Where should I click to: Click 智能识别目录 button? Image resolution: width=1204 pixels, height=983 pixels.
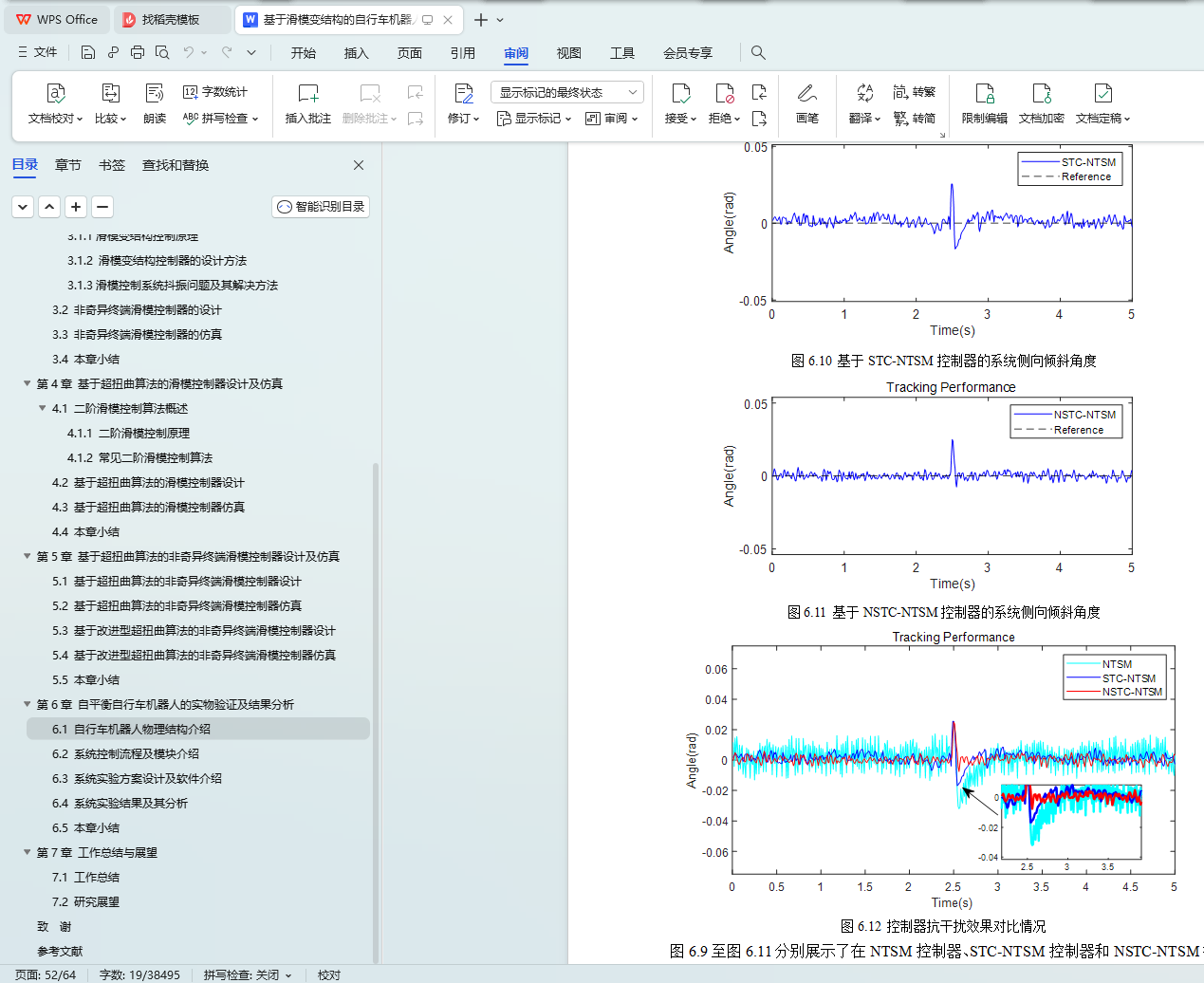point(321,207)
